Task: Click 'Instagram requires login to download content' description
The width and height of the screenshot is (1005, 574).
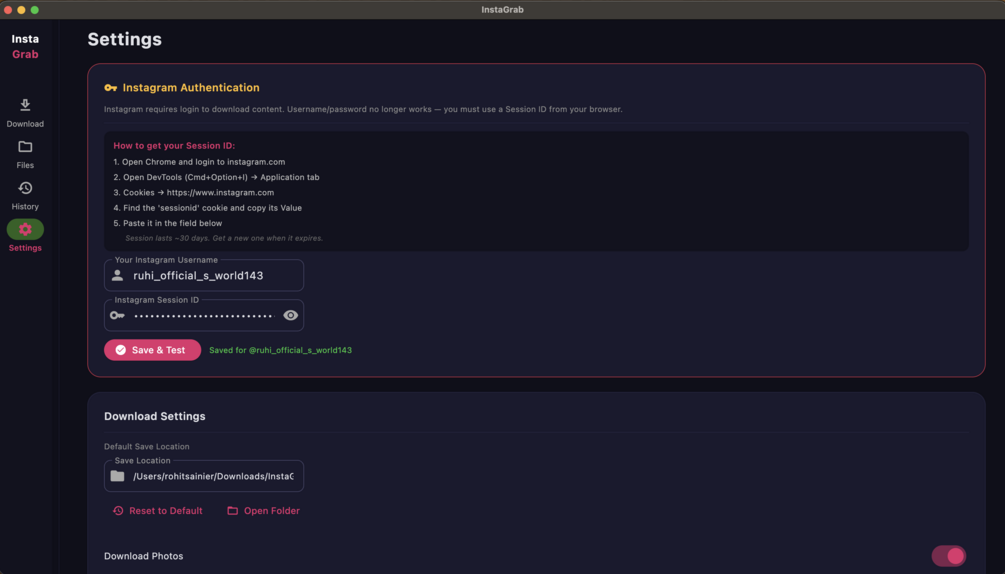Action: tap(363, 110)
